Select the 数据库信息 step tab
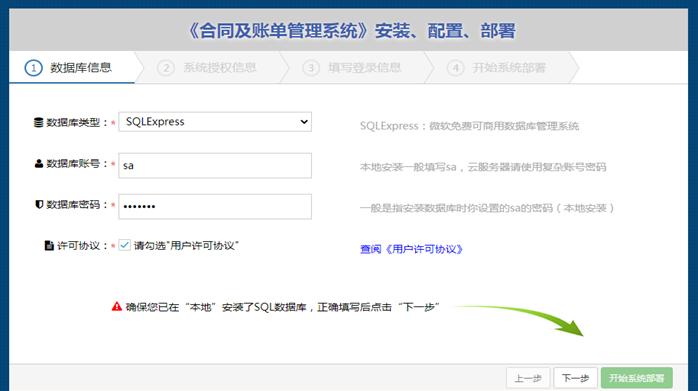The height and width of the screenshot is (391, 698). tap(72, 68)
